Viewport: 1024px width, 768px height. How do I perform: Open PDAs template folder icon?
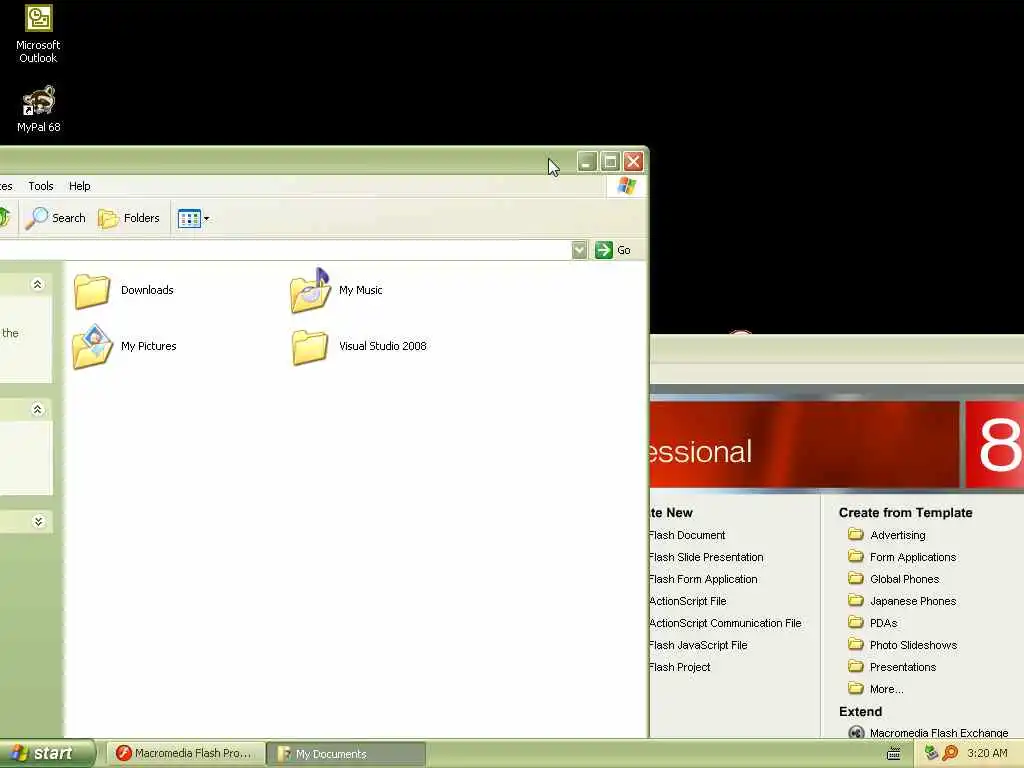coord(856,622)
